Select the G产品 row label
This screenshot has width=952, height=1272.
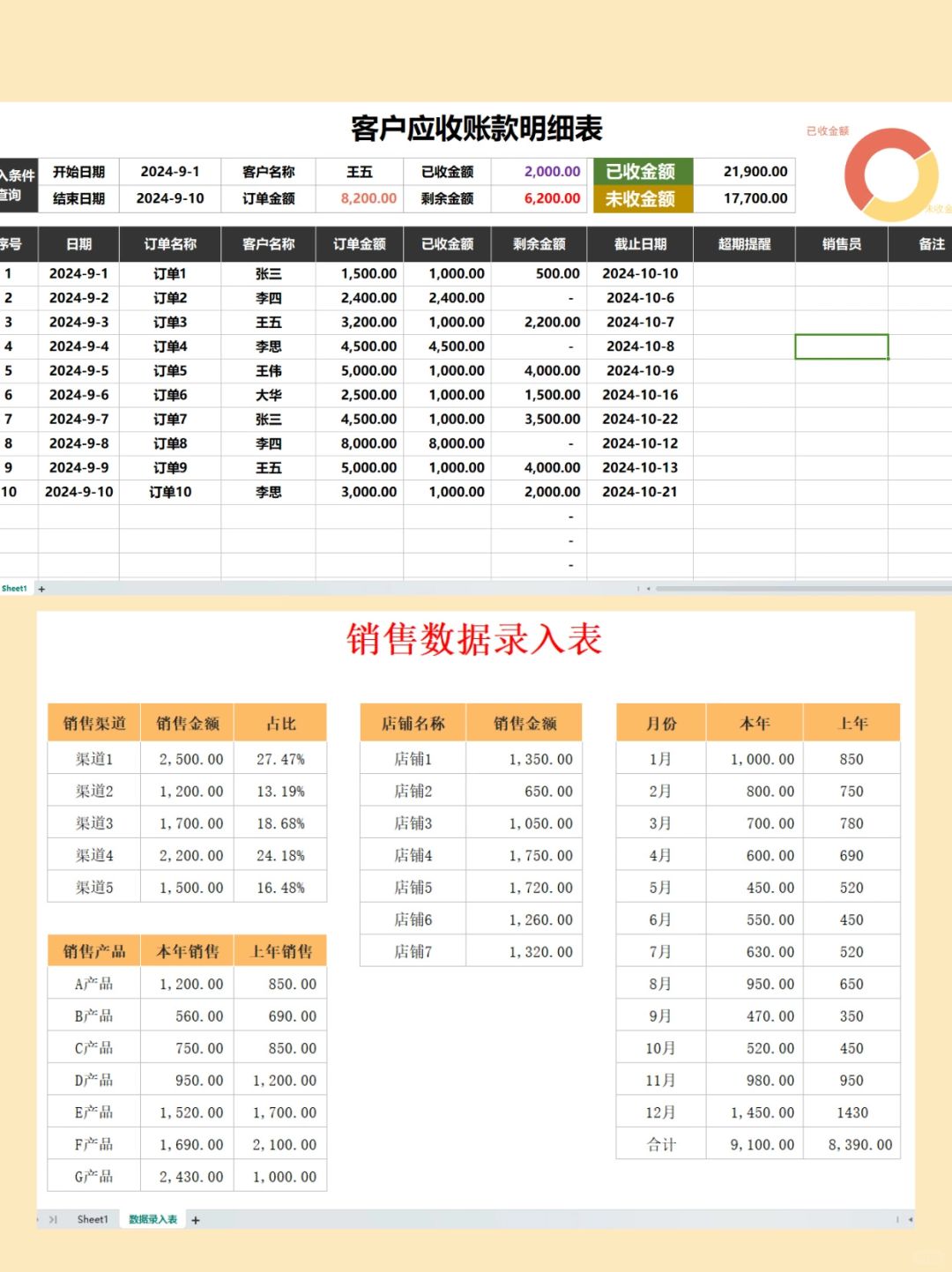(x=94, y=1177)
